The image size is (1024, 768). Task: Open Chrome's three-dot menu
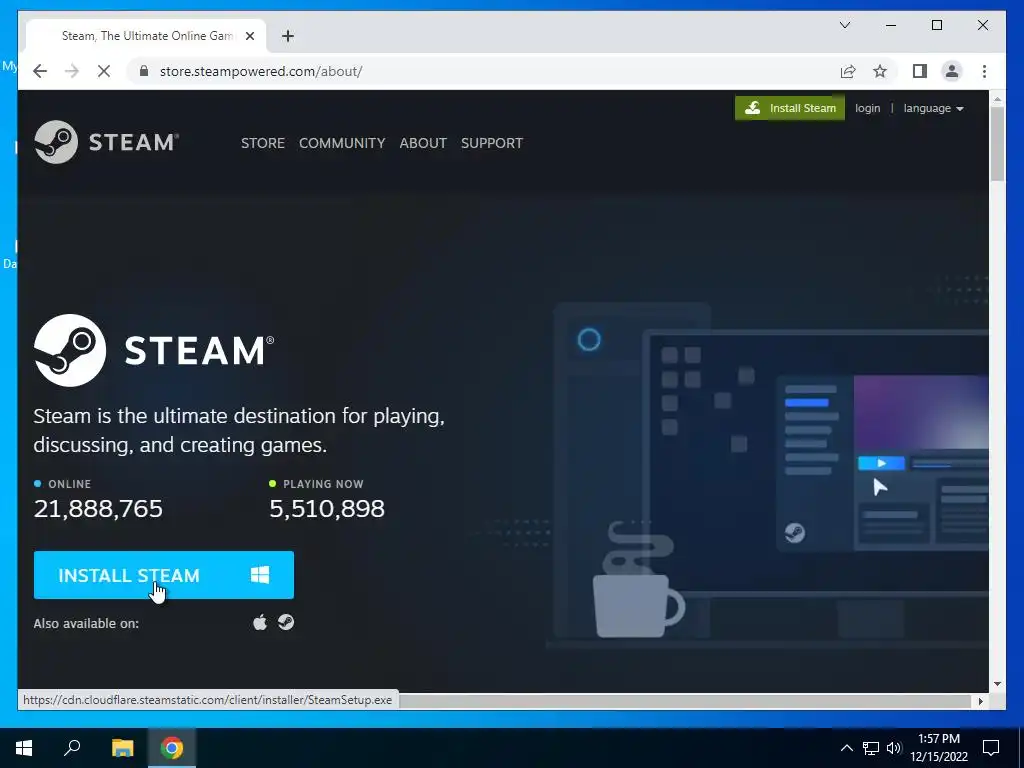984,71
